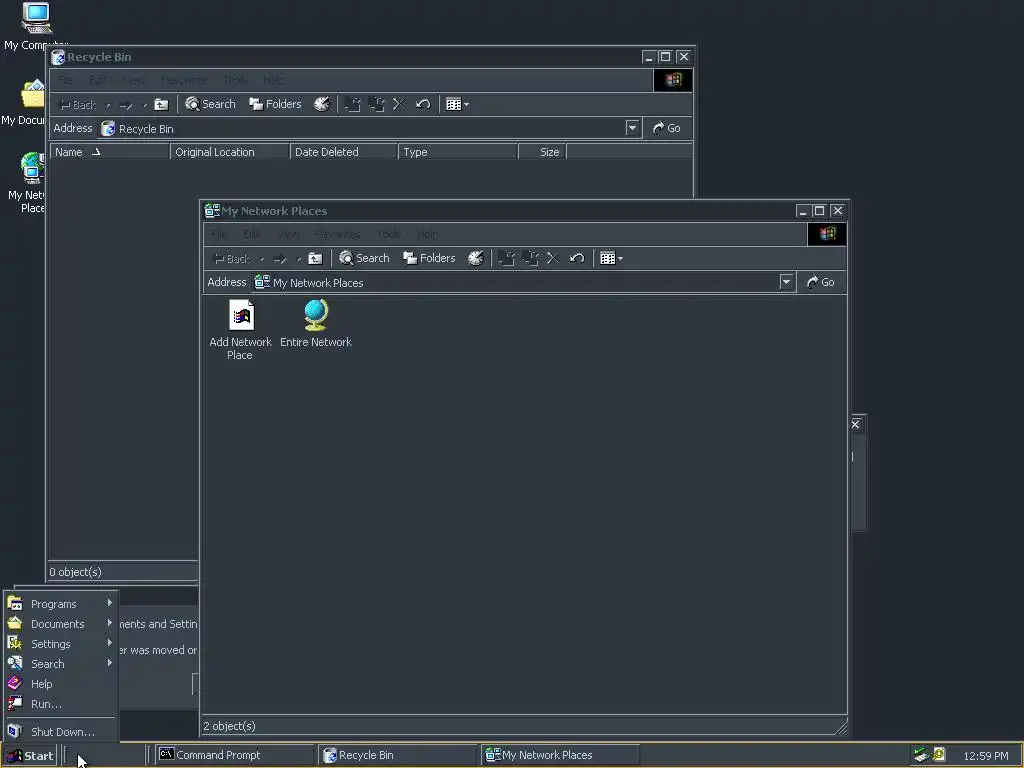This screenshot has height=768, width=1024.
Task: Select My Documents desktop icon
Action: [26, 103]
